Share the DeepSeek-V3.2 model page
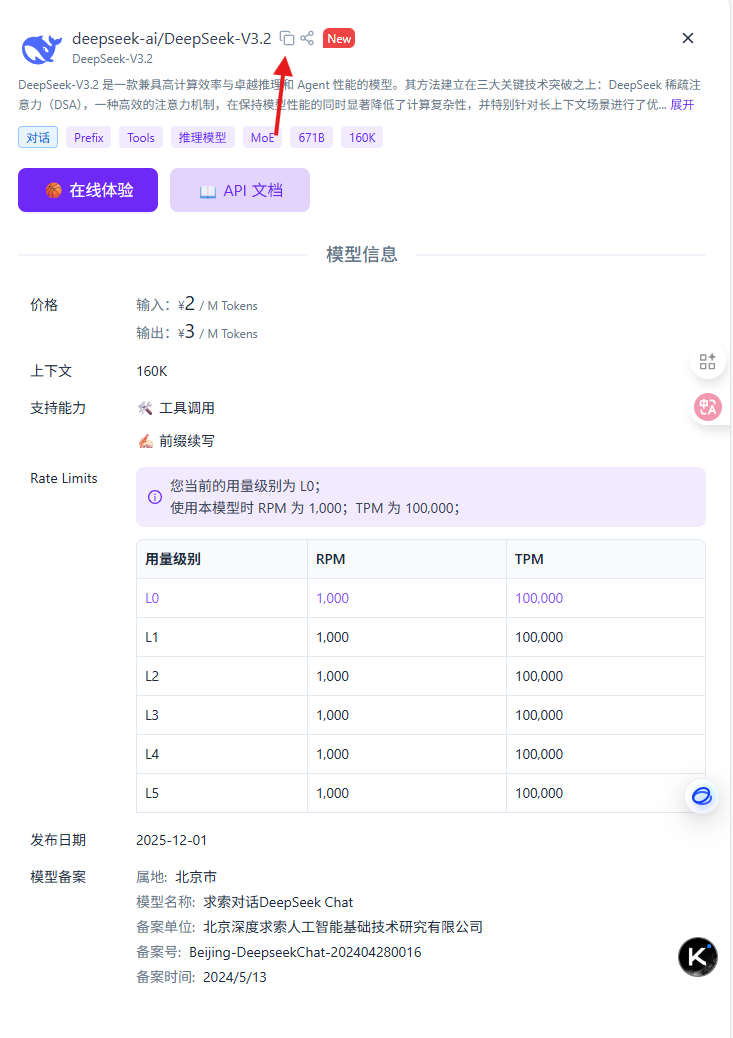Image resolution: width=733 pixels, height=1038 pixels. [307, 38]
